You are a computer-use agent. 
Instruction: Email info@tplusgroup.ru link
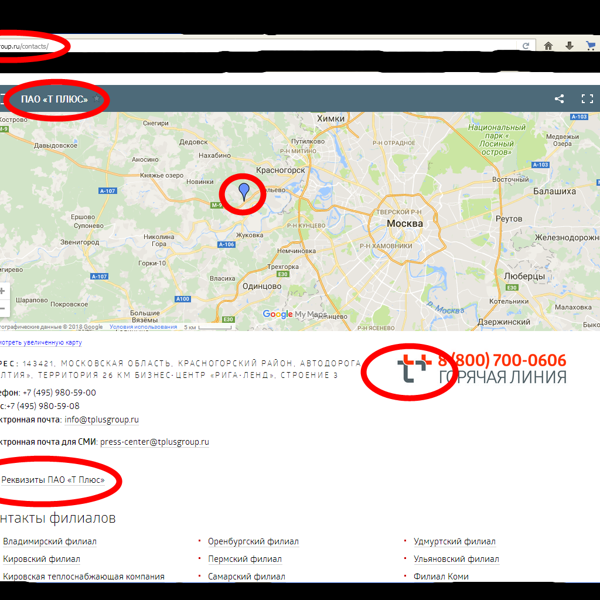tap(101, 419)
